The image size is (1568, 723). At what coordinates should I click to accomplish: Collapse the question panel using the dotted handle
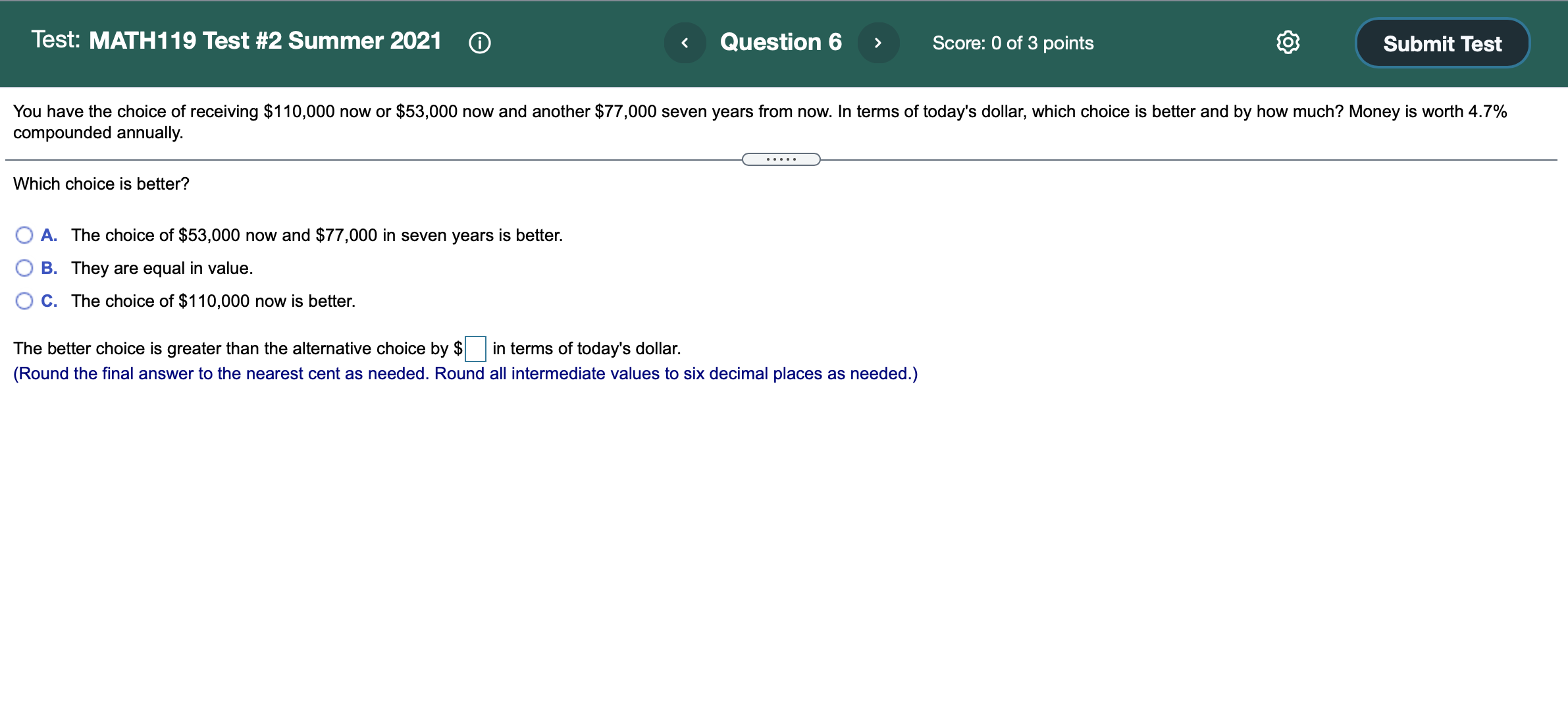pyautogui.click(x=781, y=159)
